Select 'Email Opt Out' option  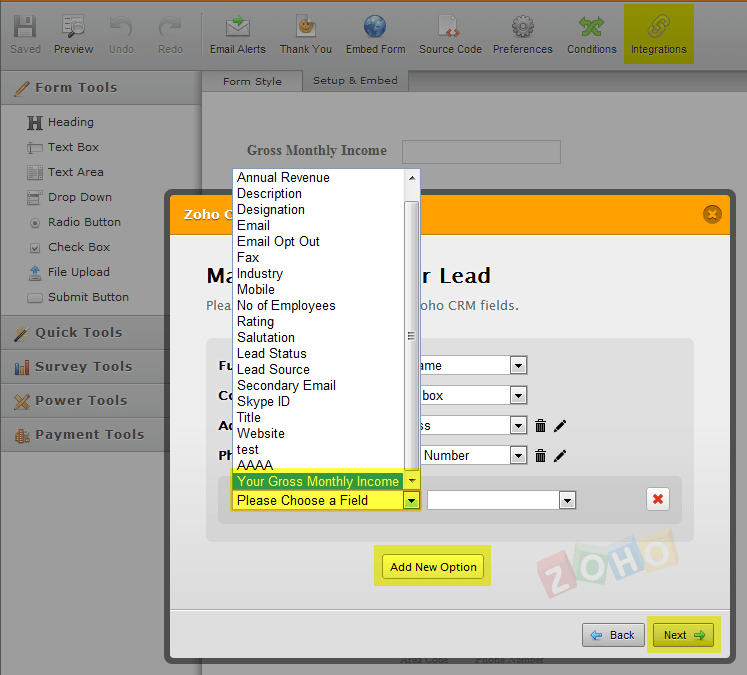[318, 242]
